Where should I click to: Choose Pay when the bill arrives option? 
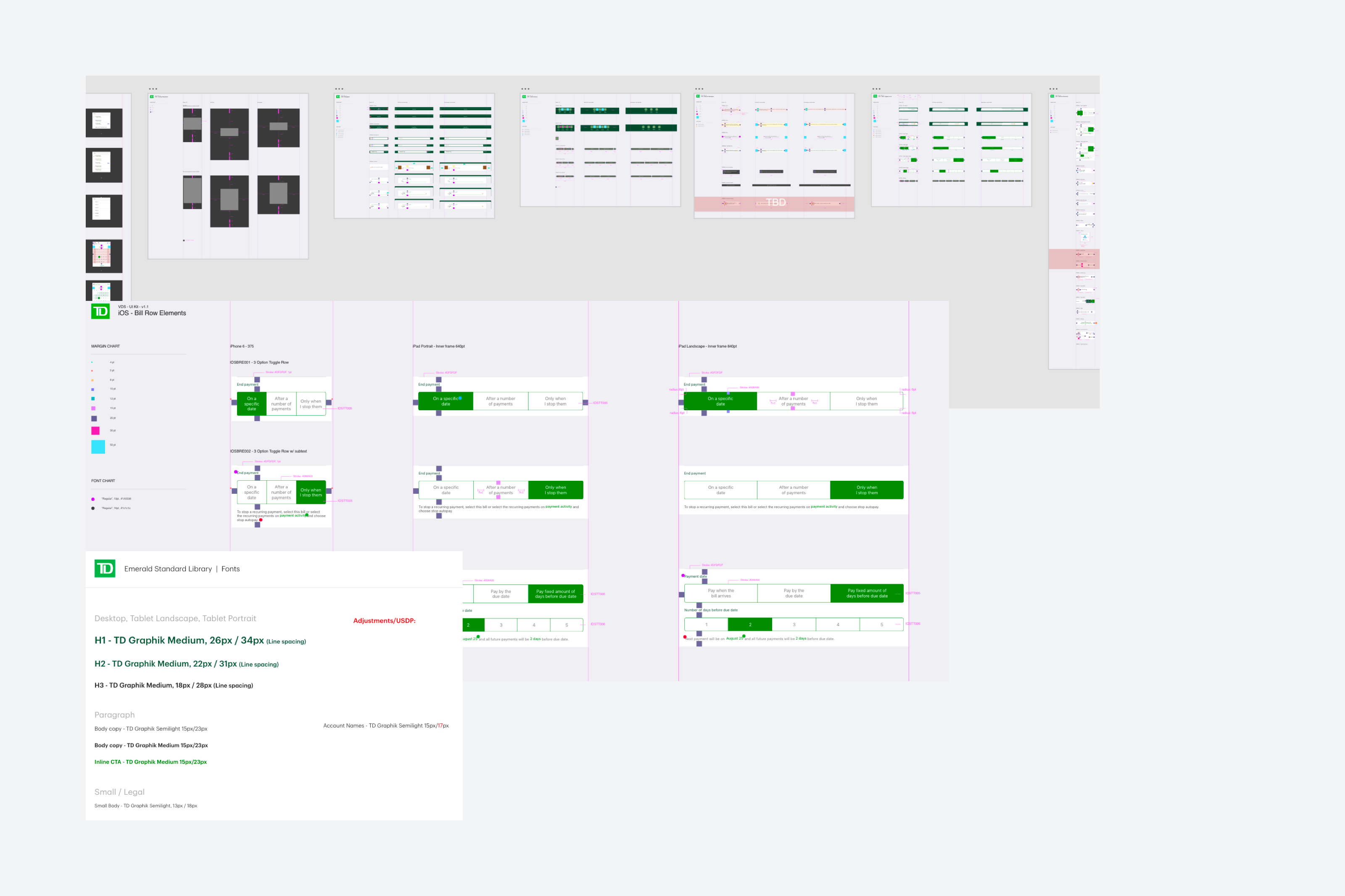point(721,593)
